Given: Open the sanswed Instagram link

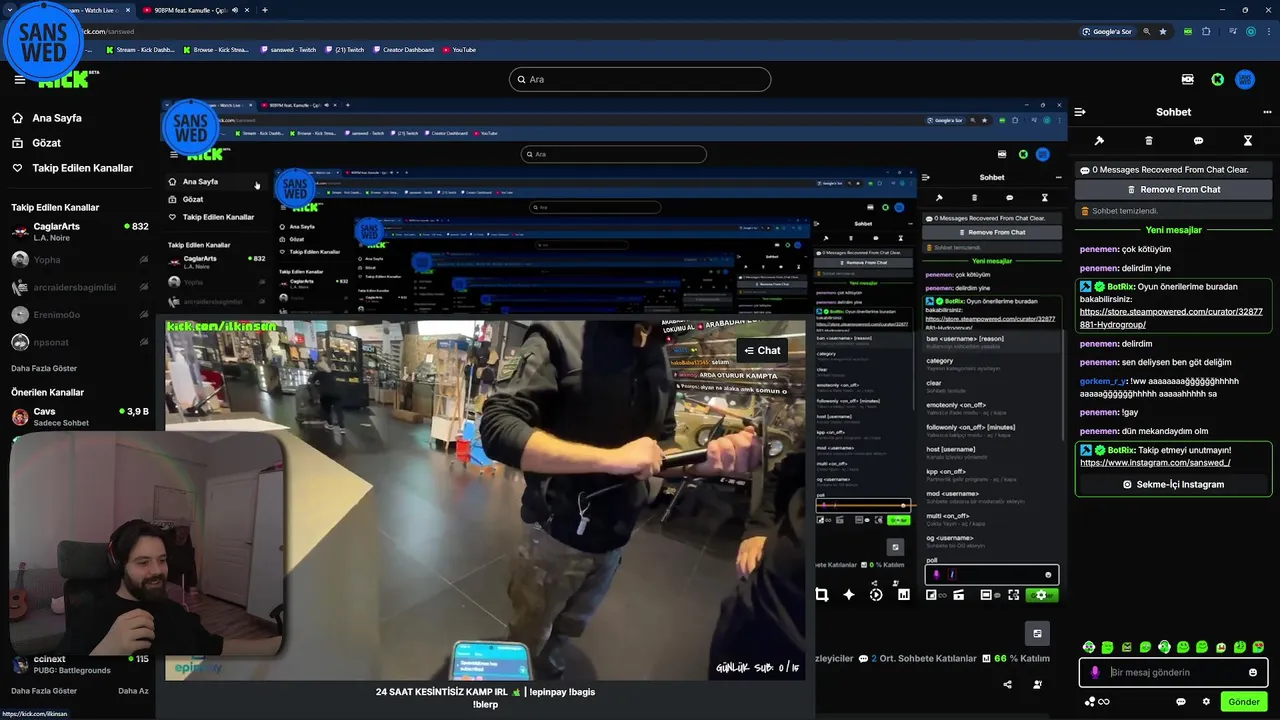Looking at the screenshot, I should click(1155, 463).
